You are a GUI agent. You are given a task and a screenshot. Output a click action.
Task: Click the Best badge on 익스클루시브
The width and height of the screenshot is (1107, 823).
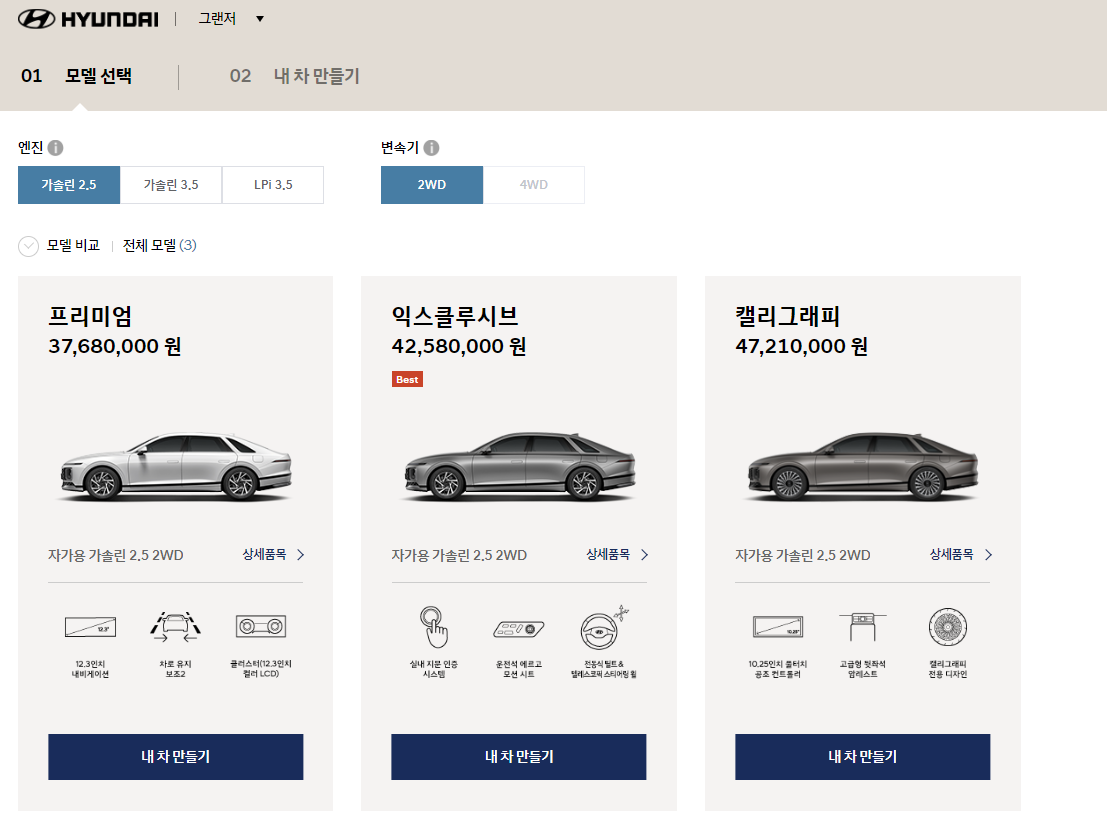pos(407,380)
